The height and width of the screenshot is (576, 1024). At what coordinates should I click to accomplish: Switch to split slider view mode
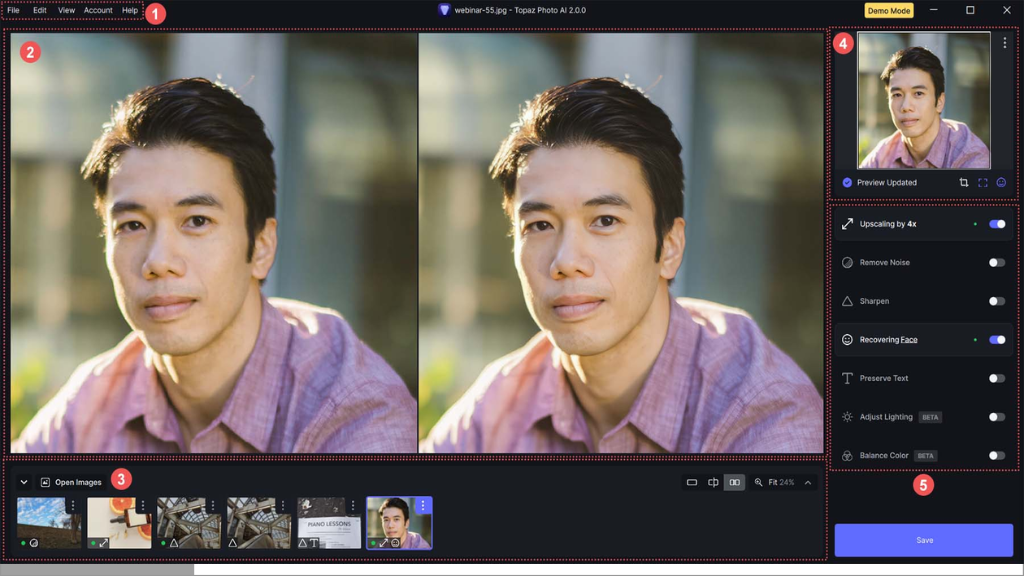[713, 482]
